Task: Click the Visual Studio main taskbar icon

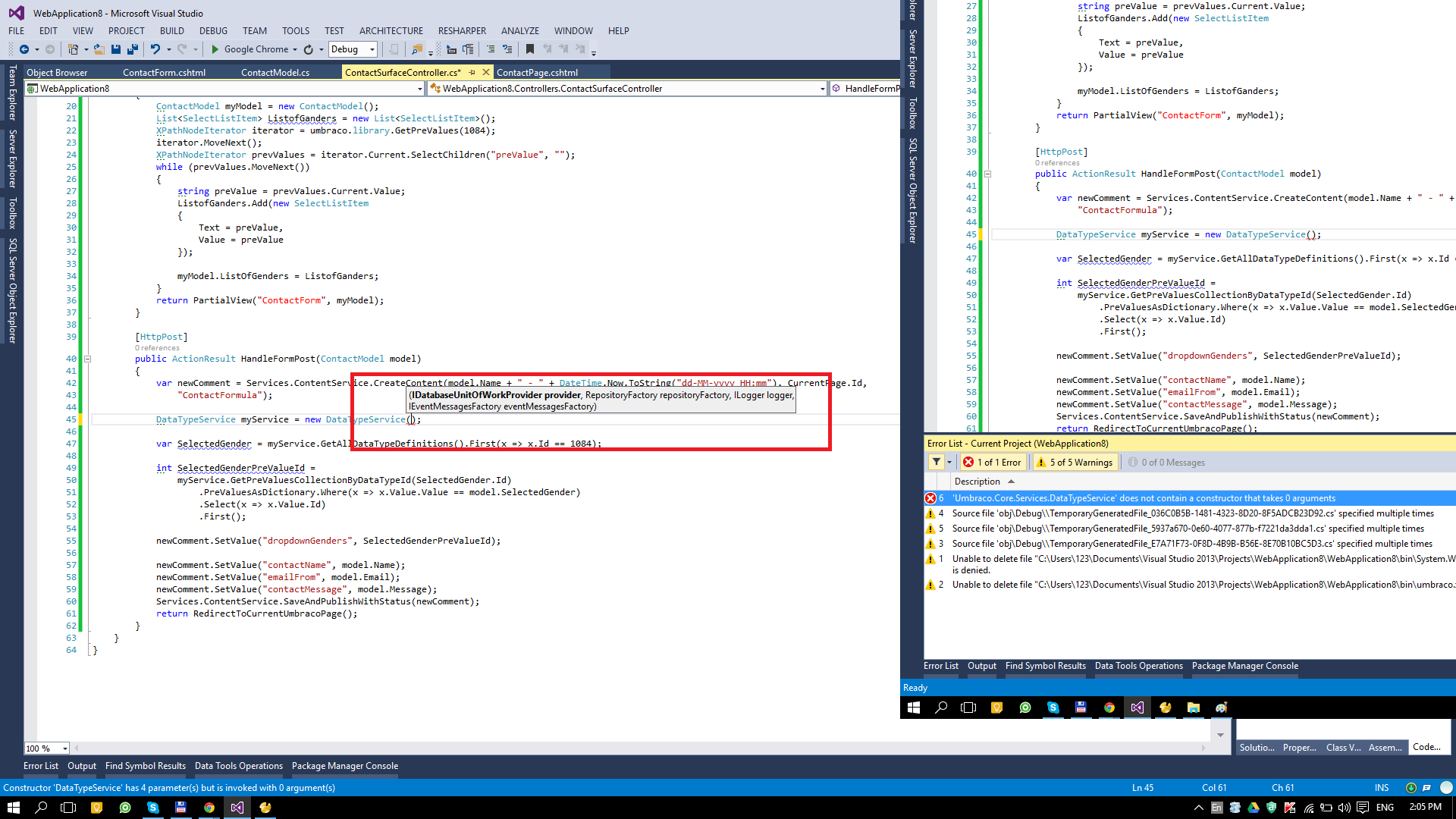Action: [x=237, y=808]
